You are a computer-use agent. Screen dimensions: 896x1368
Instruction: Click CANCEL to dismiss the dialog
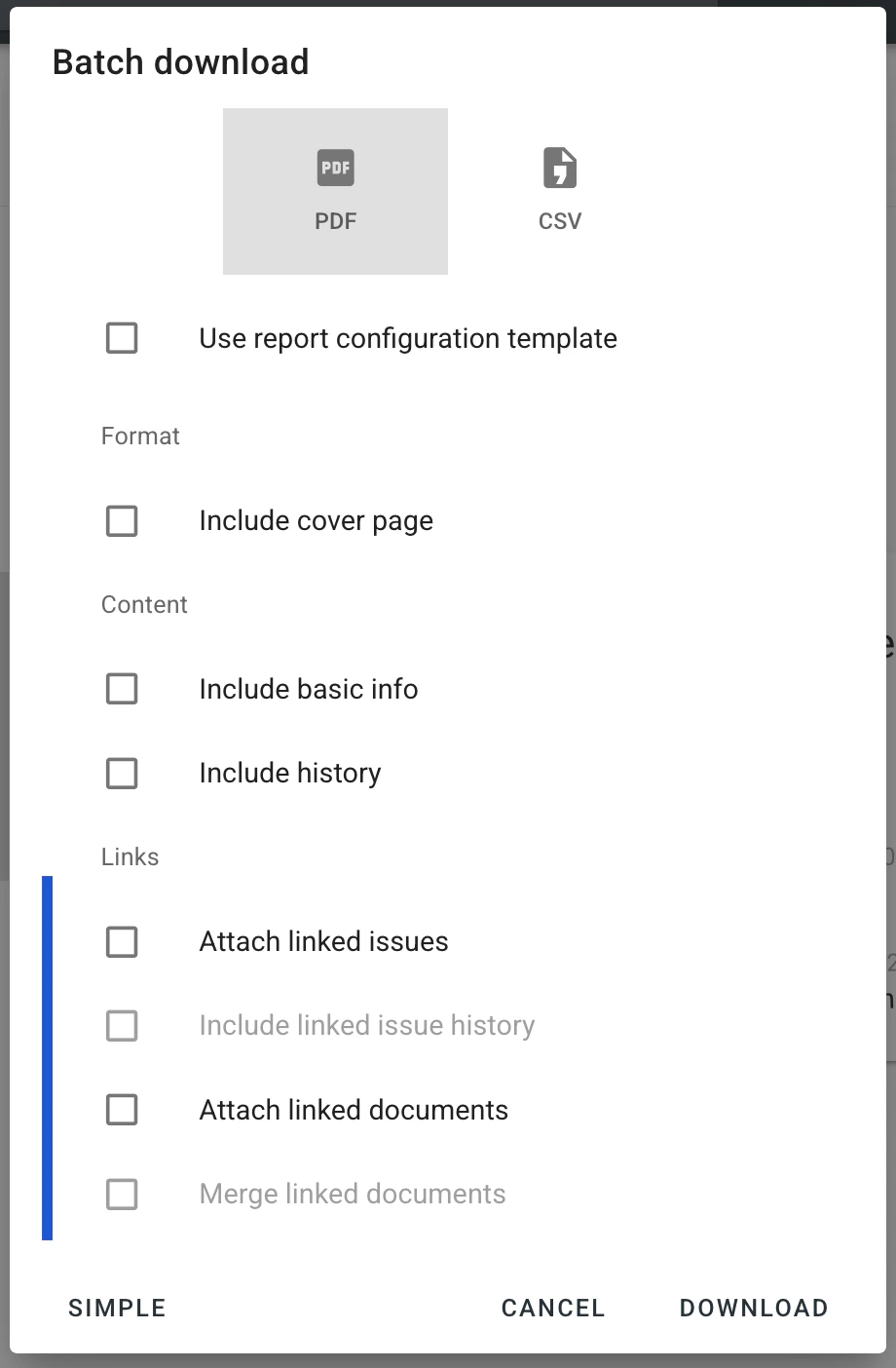552,1308
